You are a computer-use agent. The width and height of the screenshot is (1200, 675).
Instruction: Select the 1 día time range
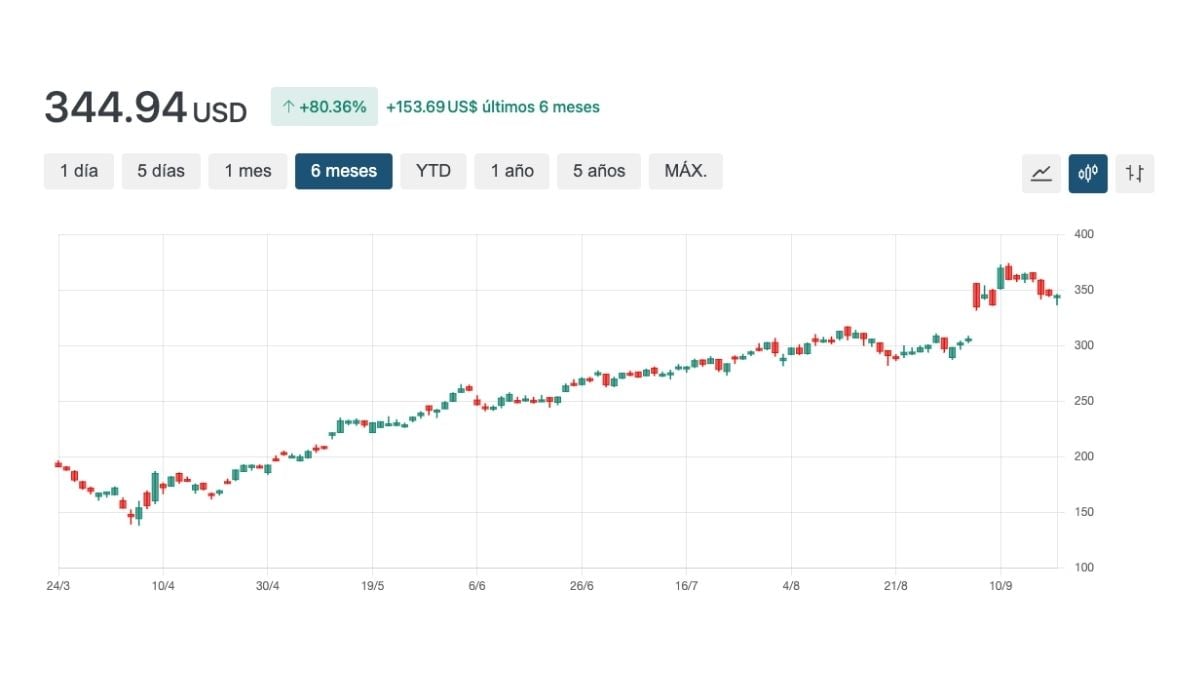(x=79, y=171)
